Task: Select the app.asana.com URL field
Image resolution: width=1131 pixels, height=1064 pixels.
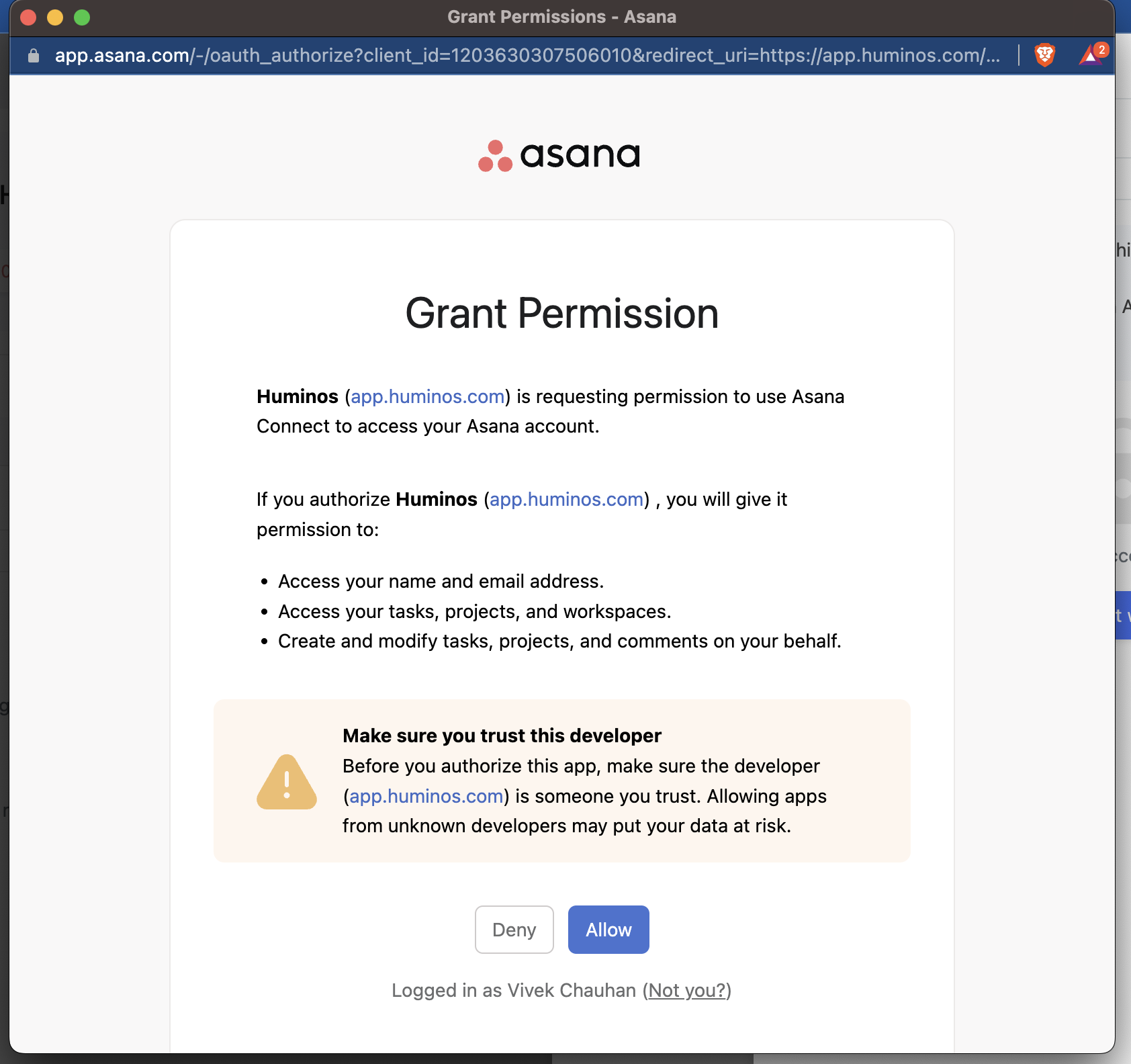Action: (527, 55)
